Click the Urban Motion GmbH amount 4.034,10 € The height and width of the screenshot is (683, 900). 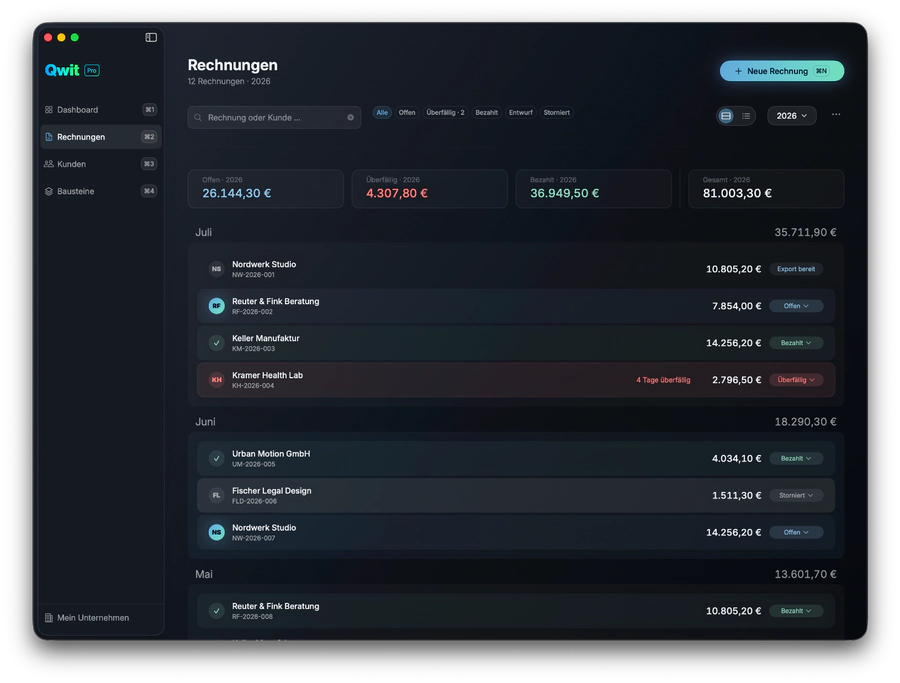pos(736,459)
